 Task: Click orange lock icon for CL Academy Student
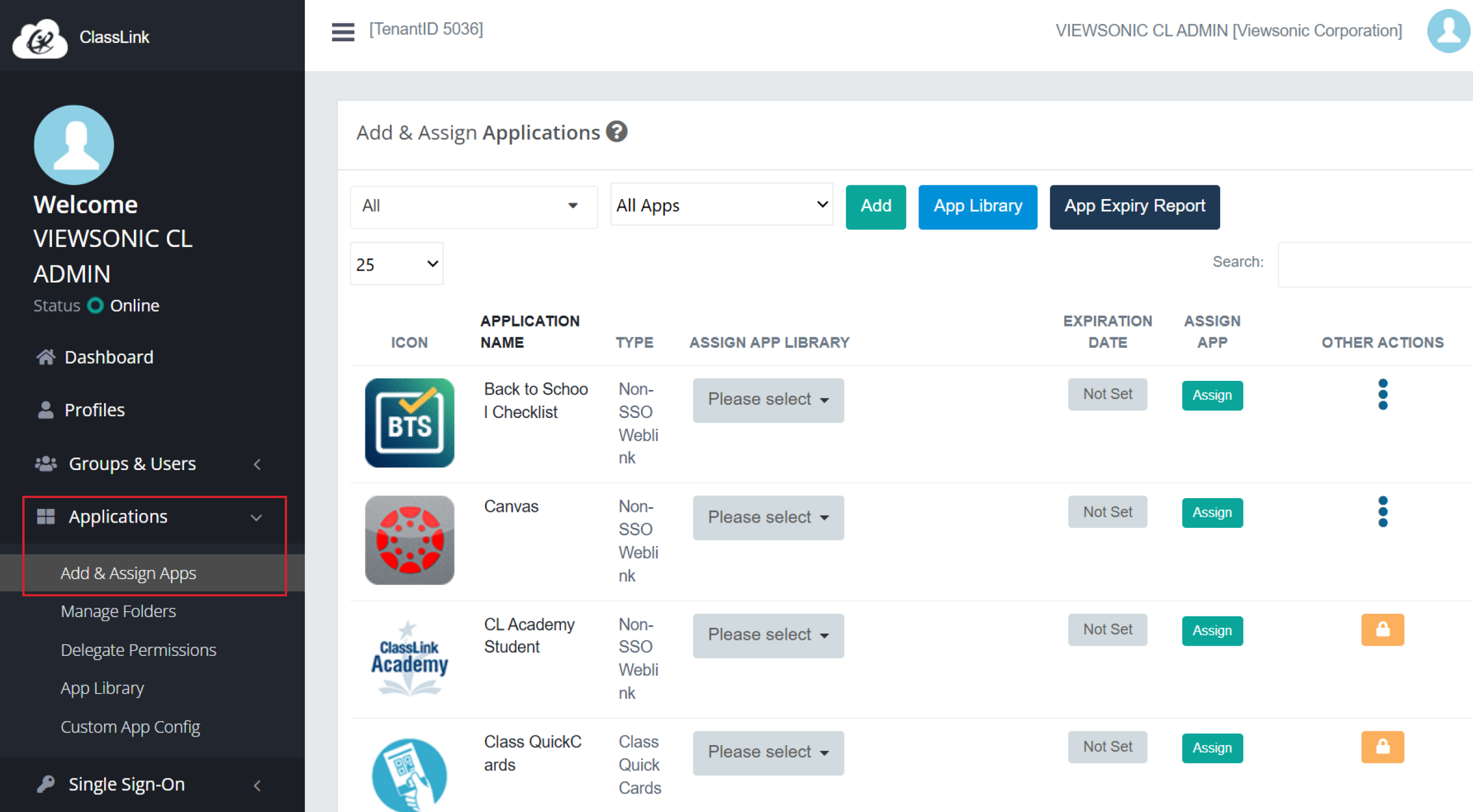coord(1382,630)
